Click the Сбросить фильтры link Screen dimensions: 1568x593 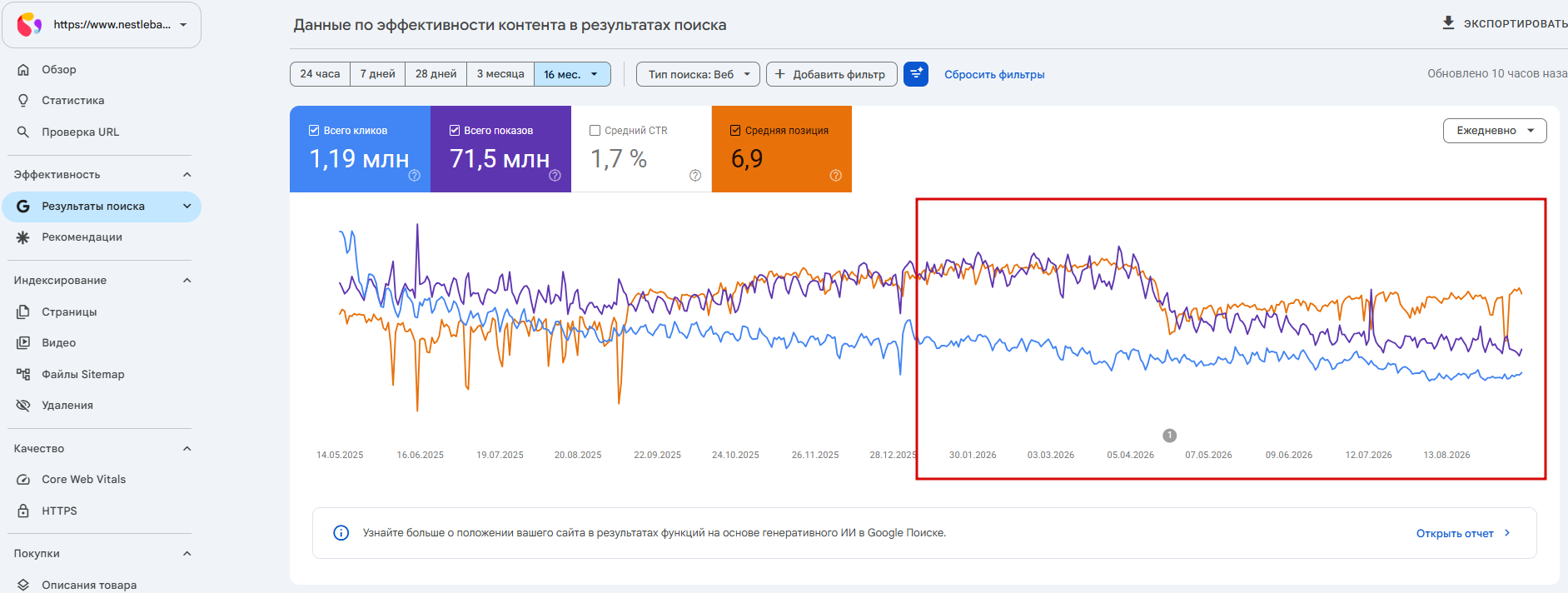point(994,75)
